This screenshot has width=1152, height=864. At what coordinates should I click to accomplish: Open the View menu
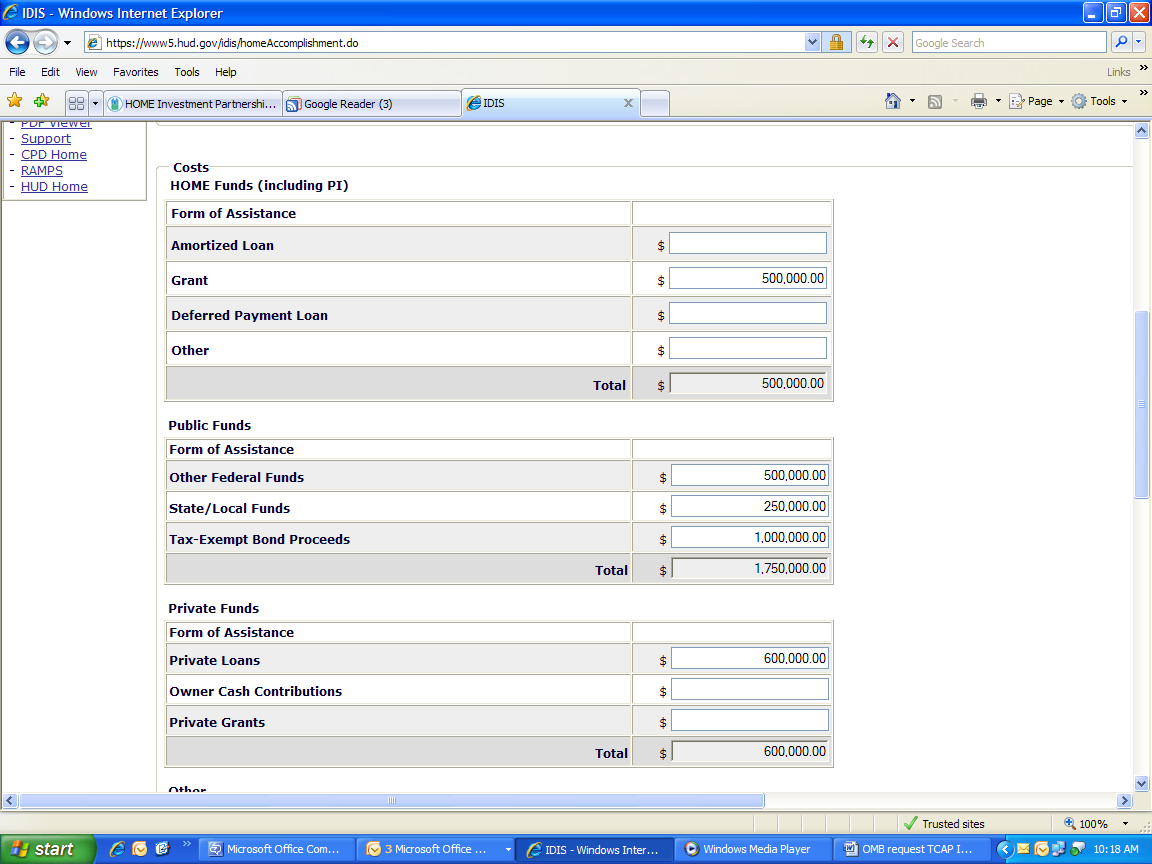point(86,72)
